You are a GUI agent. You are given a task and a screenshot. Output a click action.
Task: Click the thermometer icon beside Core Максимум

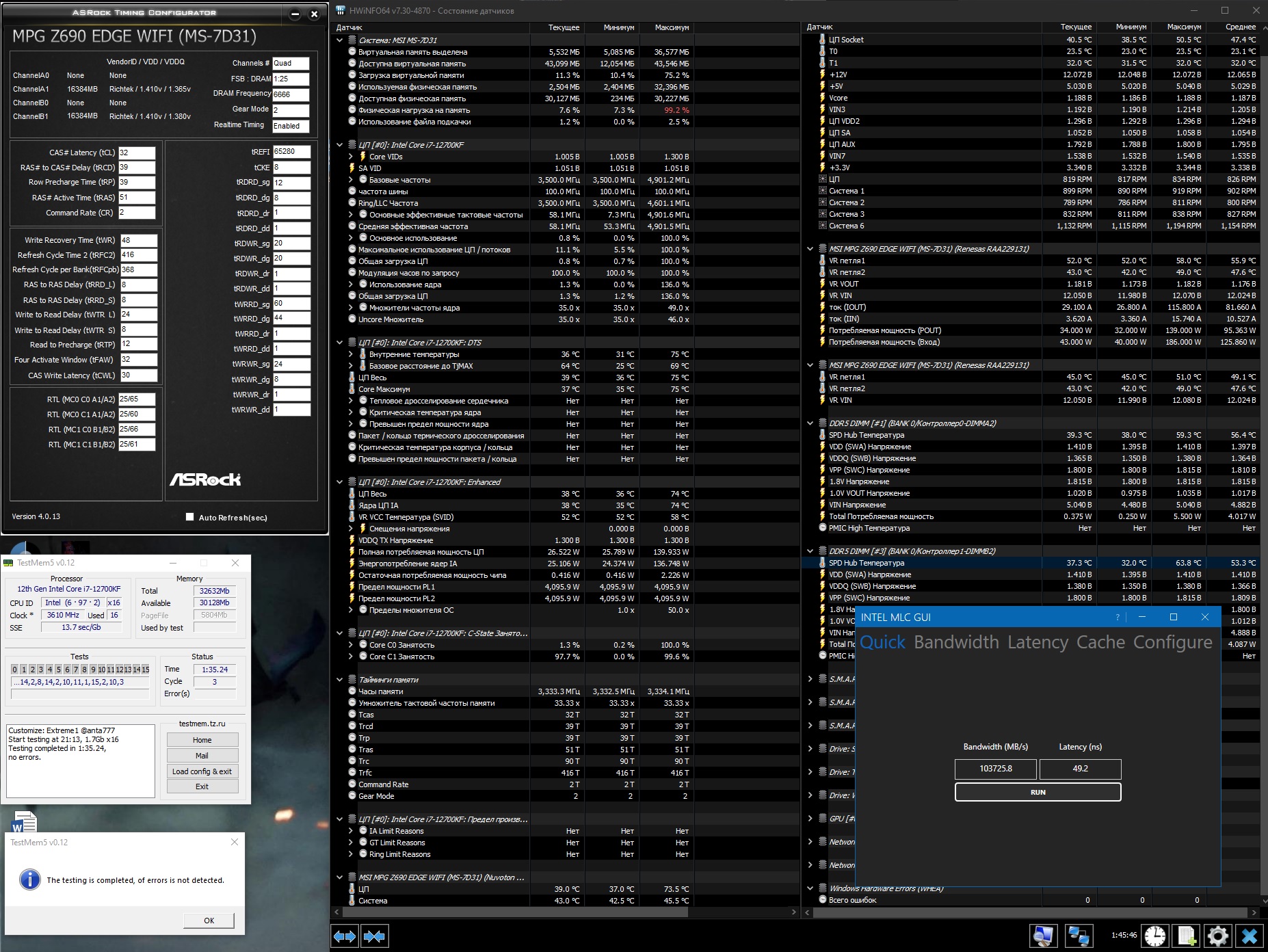click(x=352, y=389)
